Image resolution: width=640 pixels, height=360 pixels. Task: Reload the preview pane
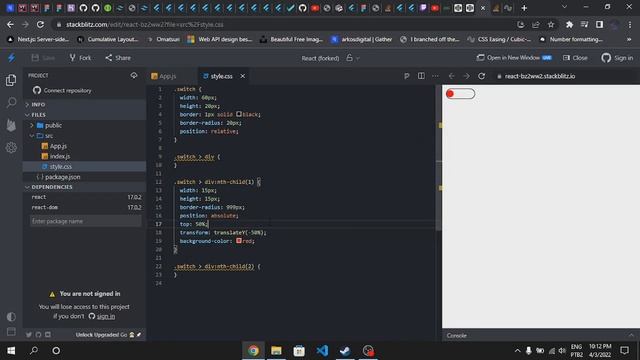pyautogui.click(x=482, y=76)
